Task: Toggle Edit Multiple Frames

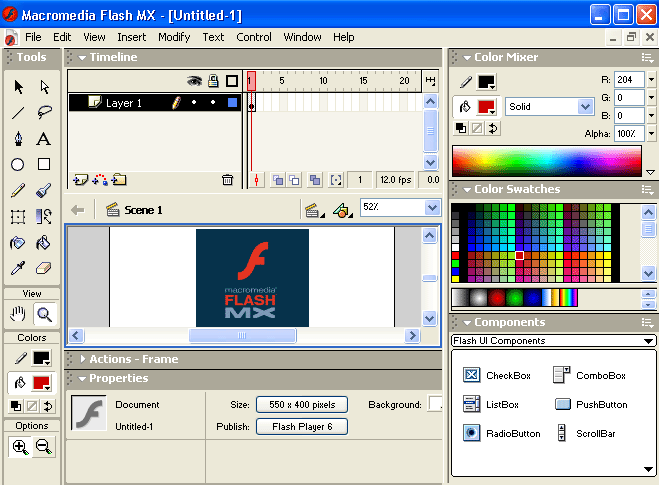Action: point(314,180)
